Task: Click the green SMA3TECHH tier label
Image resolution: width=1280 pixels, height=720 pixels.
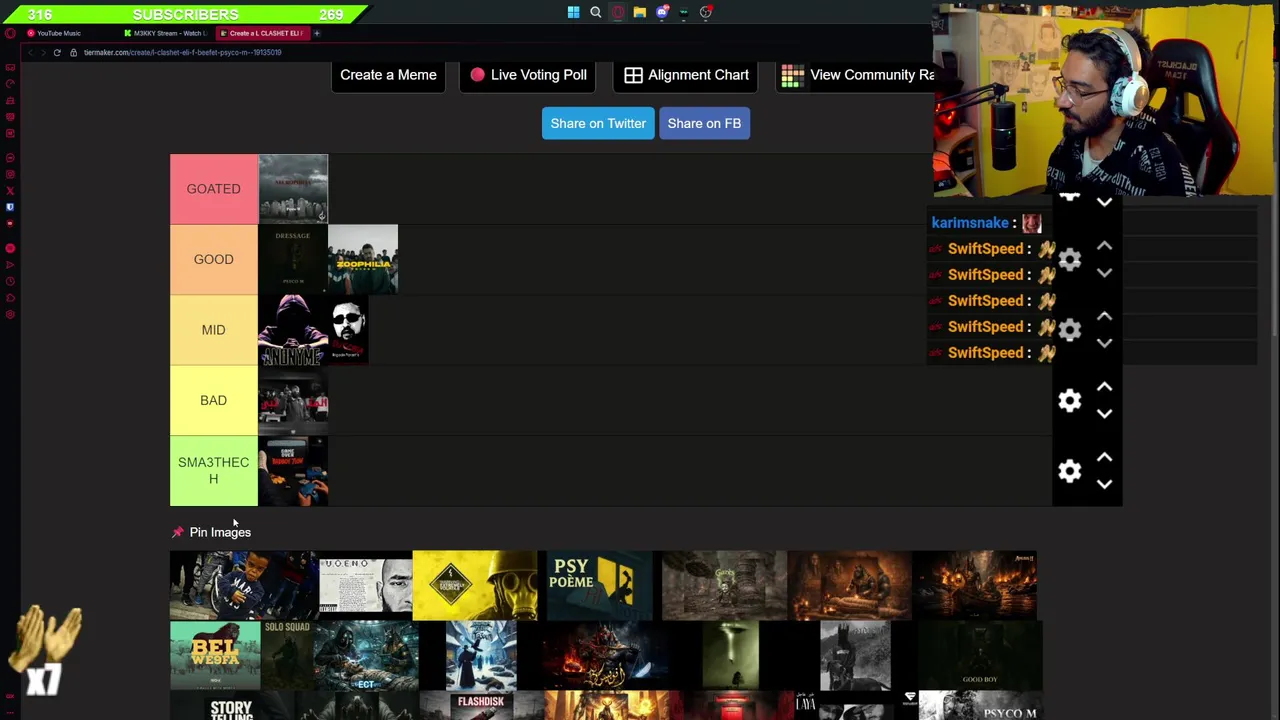Action: tap(214, 471)
